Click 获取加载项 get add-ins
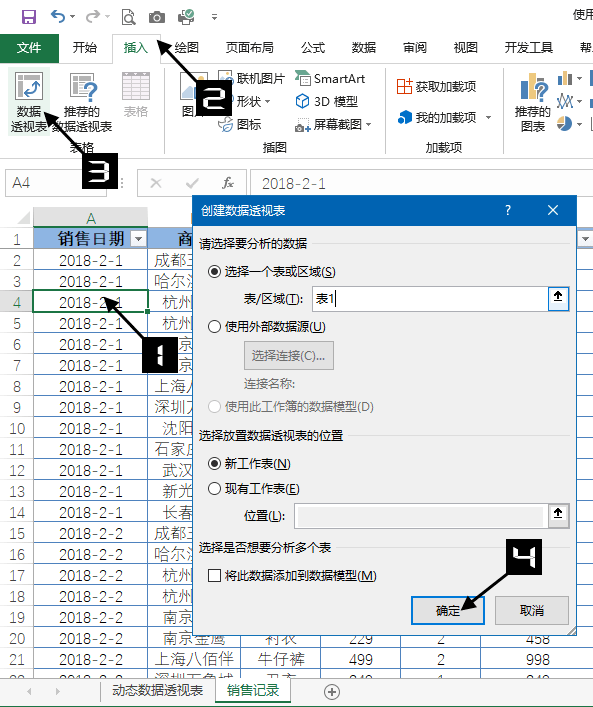The height and width of the screenshot is (707, 593). (436, 86)
